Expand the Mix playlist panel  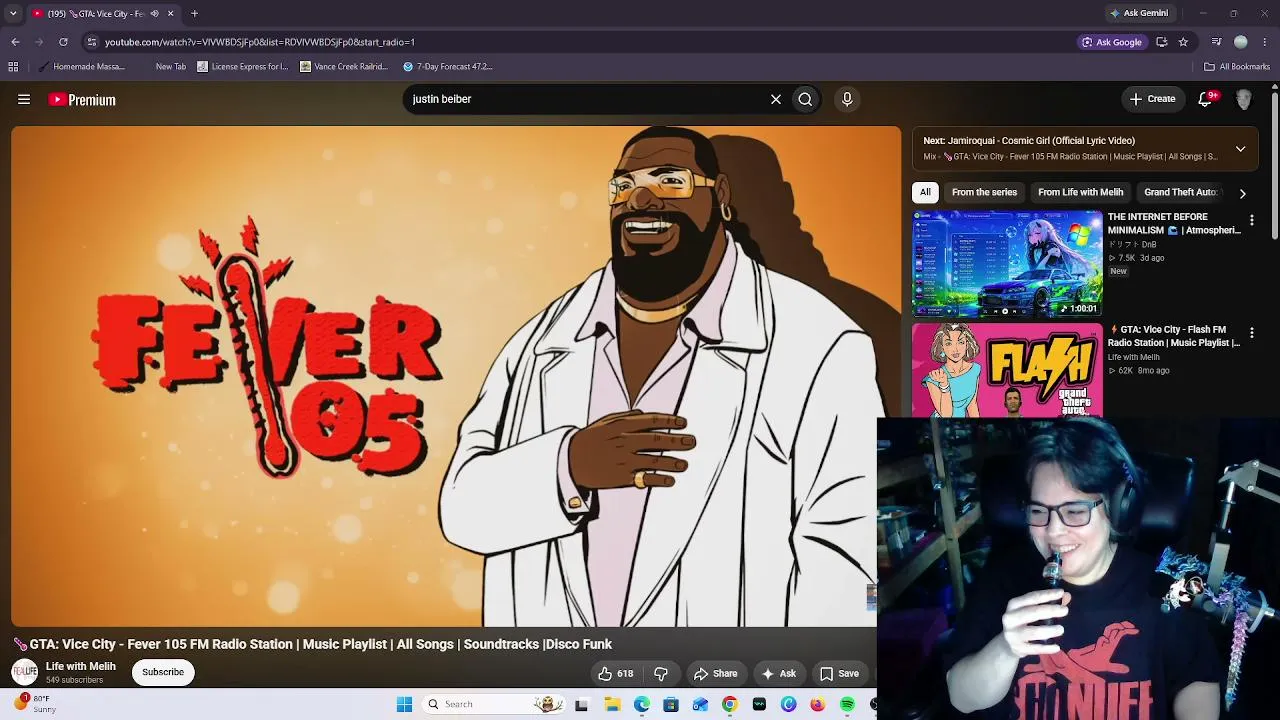(x=1240, y=149)
